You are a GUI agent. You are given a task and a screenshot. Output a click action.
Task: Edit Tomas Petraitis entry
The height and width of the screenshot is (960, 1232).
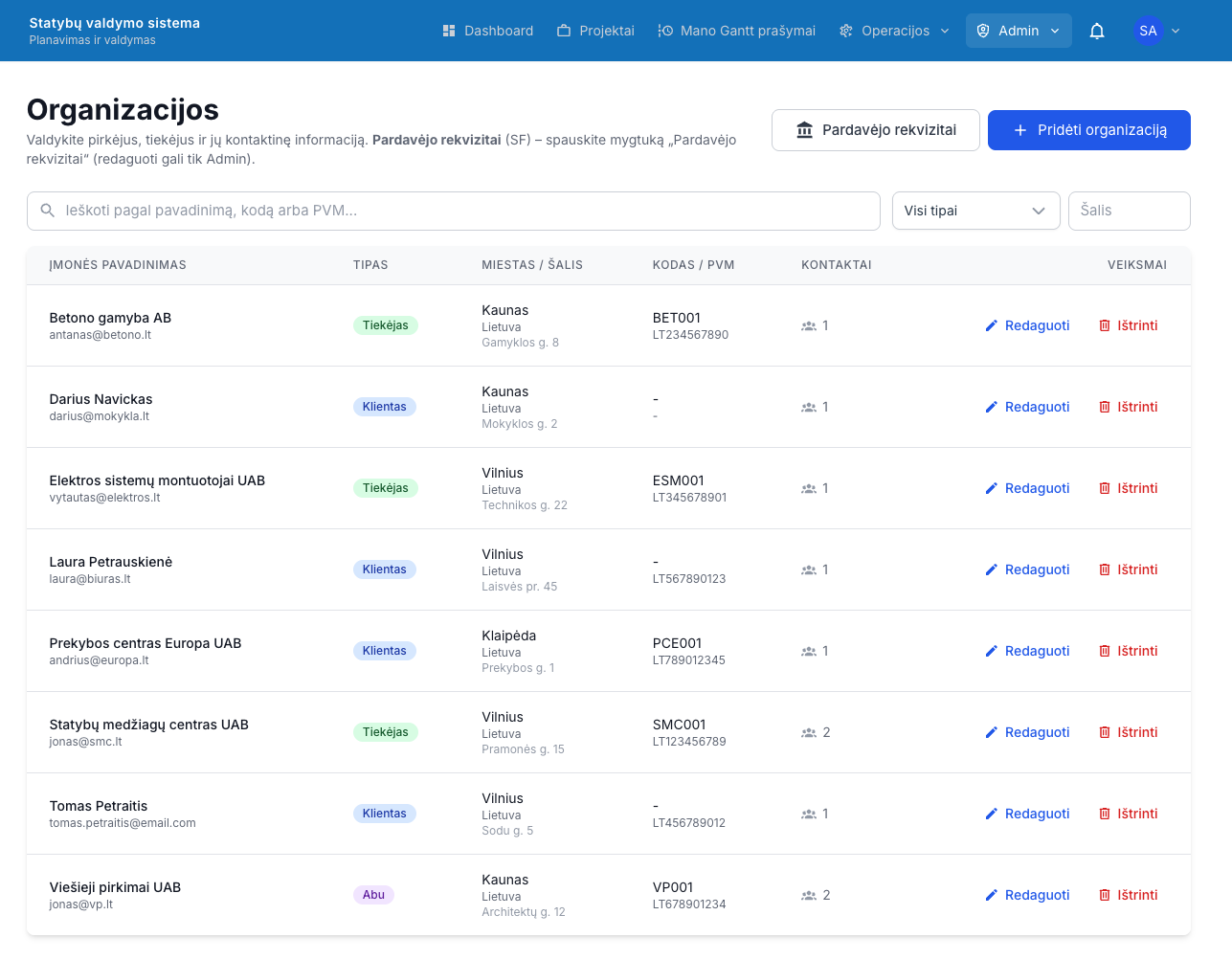(1027, 814)
